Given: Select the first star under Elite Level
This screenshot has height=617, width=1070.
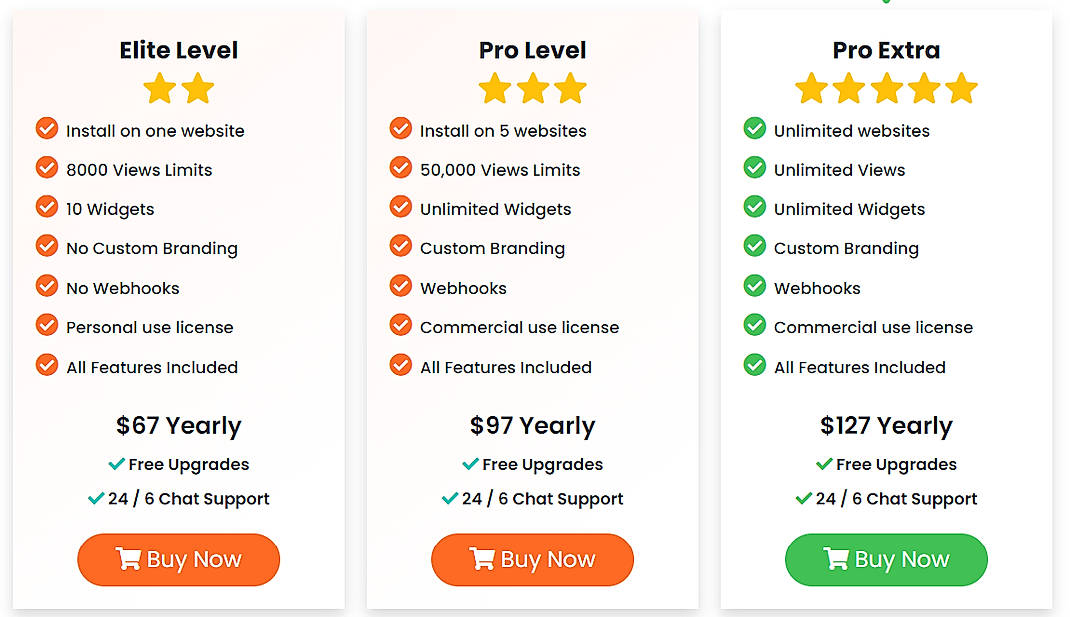Looking at the screenshot, I should (158, 88).
